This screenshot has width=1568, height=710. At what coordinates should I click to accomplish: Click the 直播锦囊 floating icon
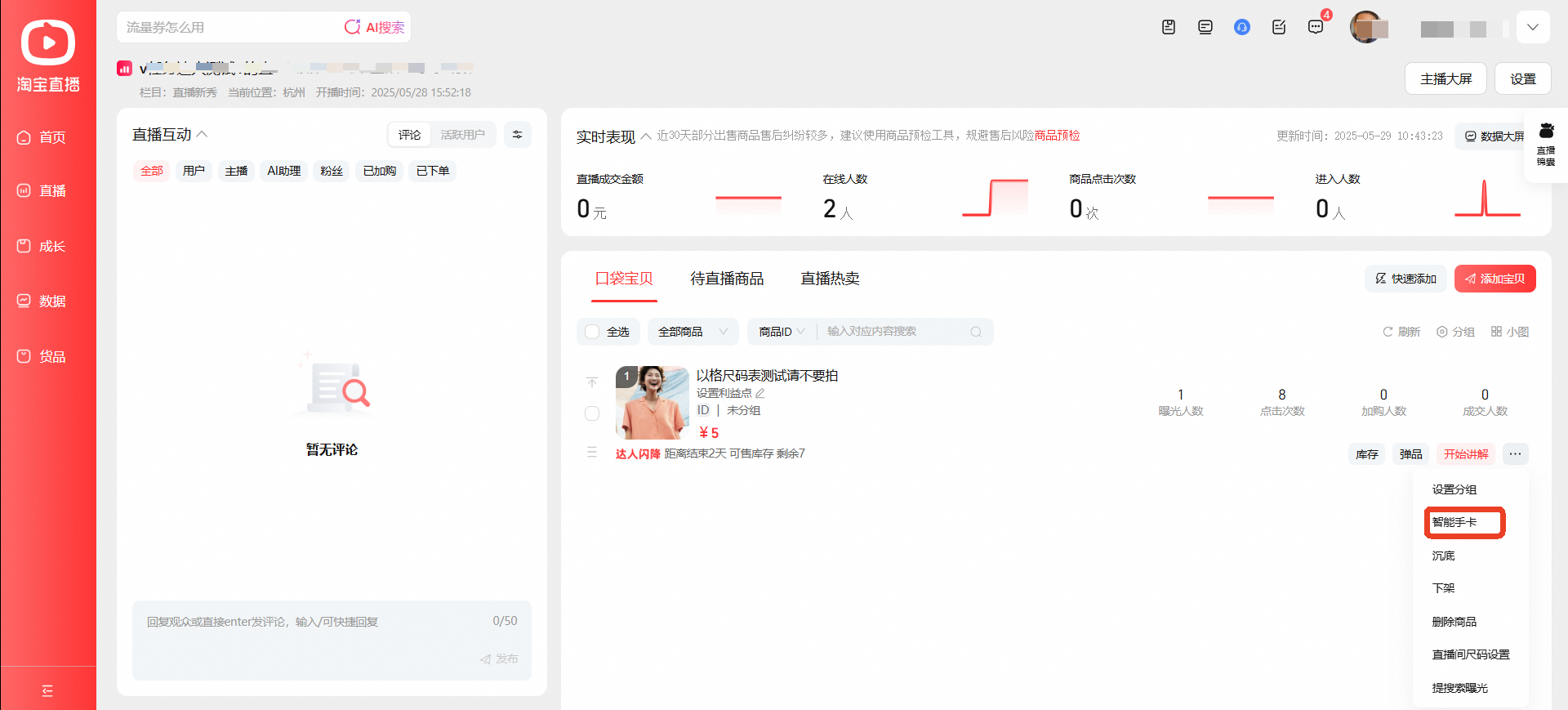[1546, 145]
